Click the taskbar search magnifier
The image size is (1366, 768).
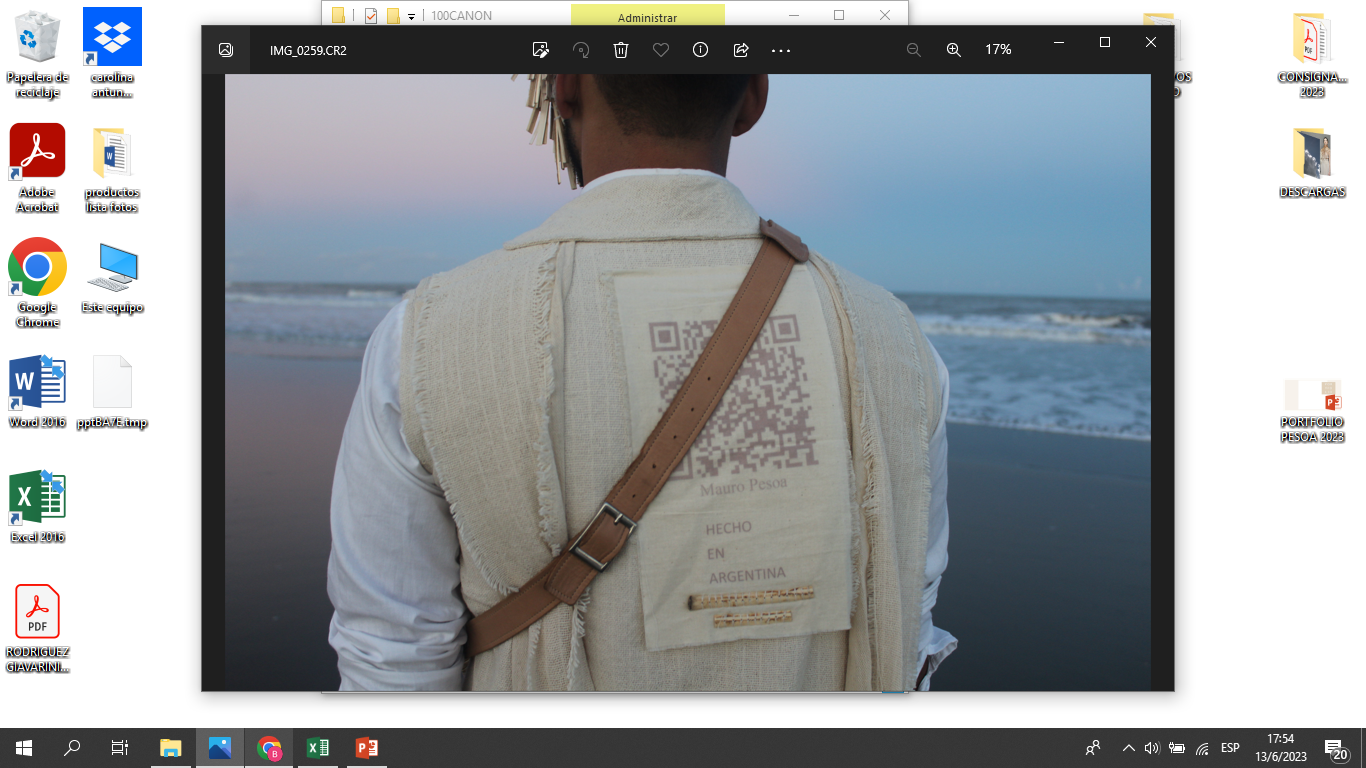72,748
